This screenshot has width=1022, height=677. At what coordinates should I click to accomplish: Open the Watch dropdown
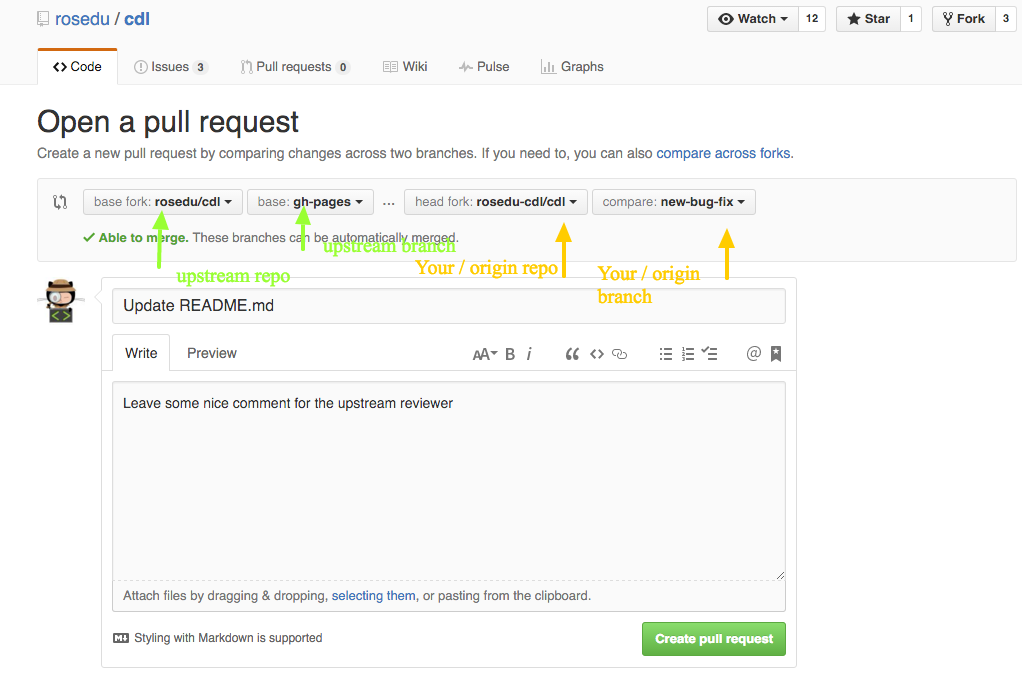753,19
